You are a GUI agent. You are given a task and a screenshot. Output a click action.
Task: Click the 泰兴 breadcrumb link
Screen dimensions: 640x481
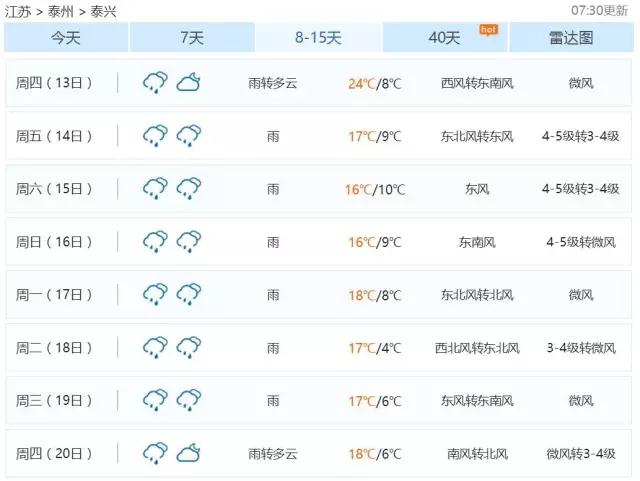[104, 11]
